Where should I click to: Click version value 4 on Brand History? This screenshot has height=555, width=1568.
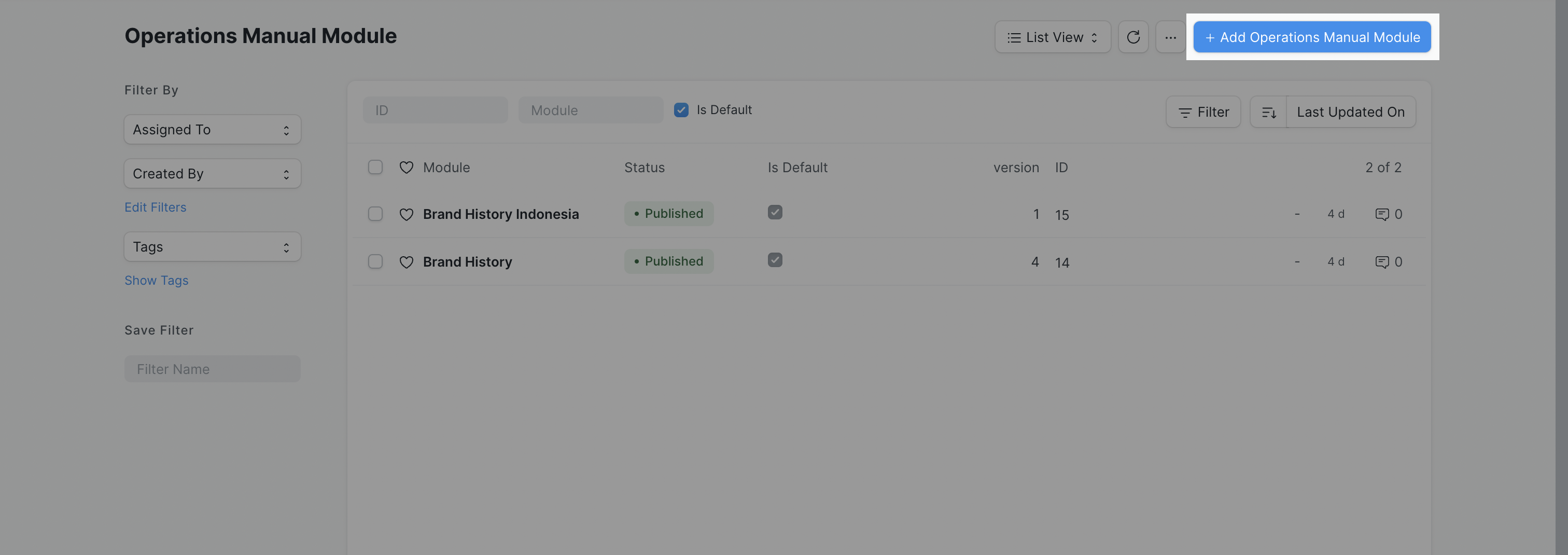[1034, 262]
